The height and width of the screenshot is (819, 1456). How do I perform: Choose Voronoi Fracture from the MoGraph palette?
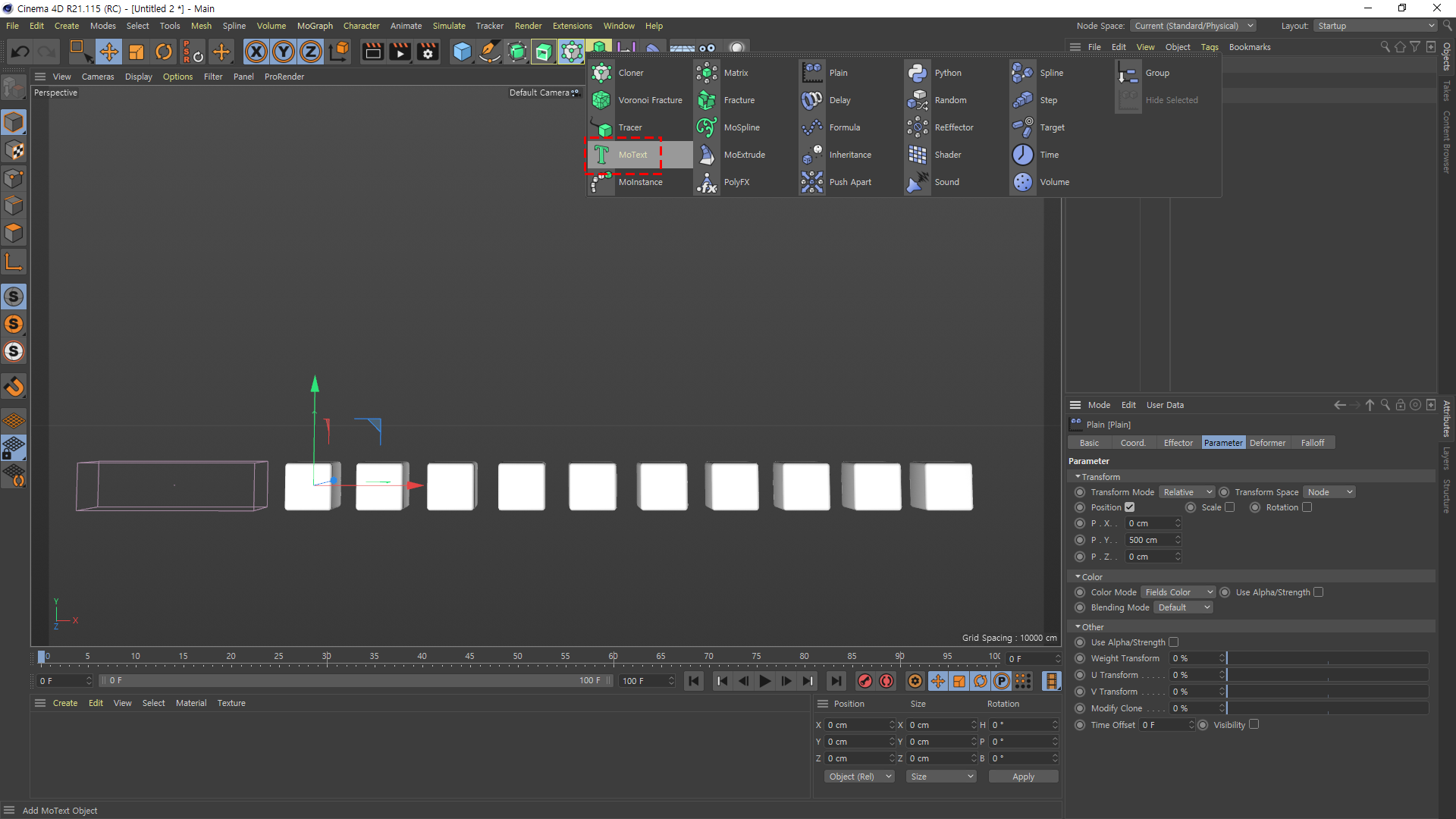click(x=649, y=100)
